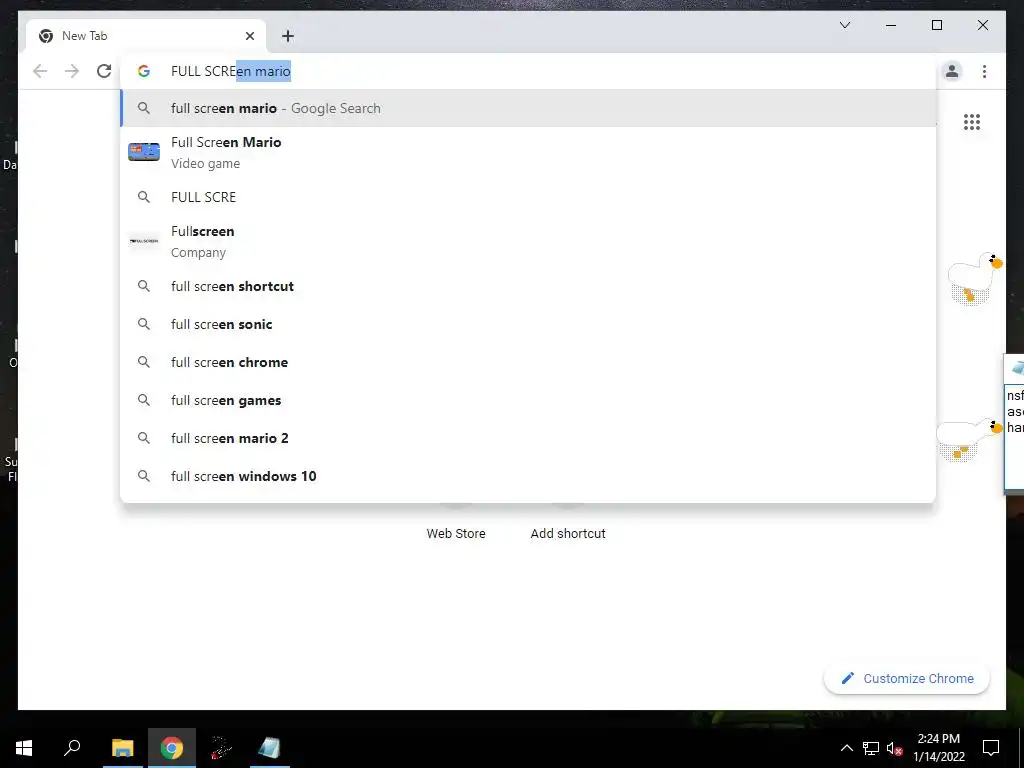Select the 'full screen mario 2' suggestion

point(528,438)
